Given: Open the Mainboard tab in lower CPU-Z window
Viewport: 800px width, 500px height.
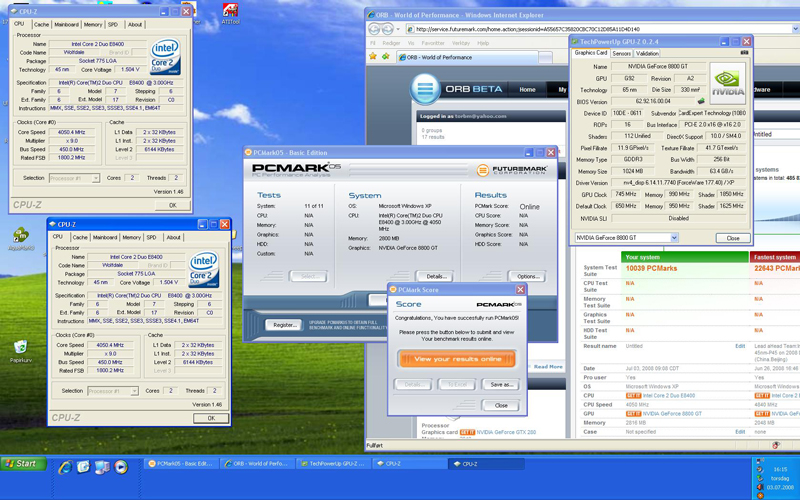Looking at the screenshot, I should click(105, 237).
